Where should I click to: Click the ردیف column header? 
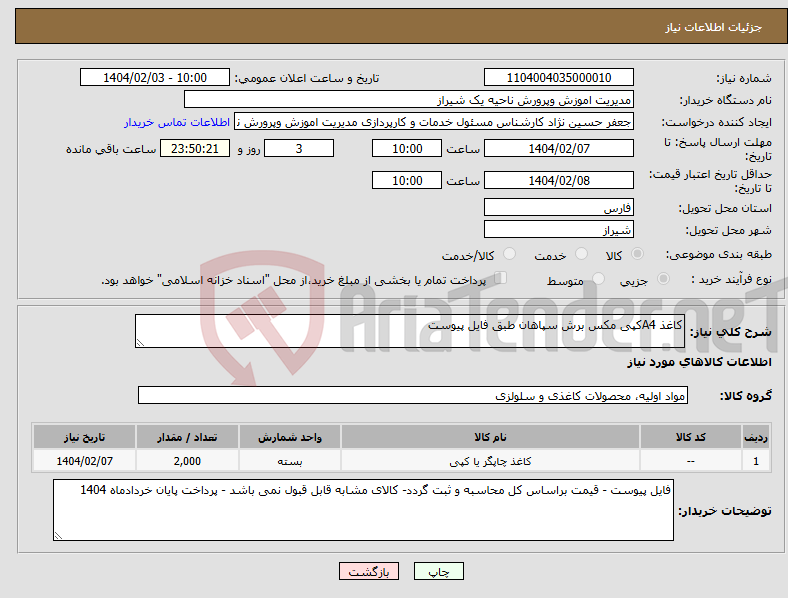click(x=756, y=437)
